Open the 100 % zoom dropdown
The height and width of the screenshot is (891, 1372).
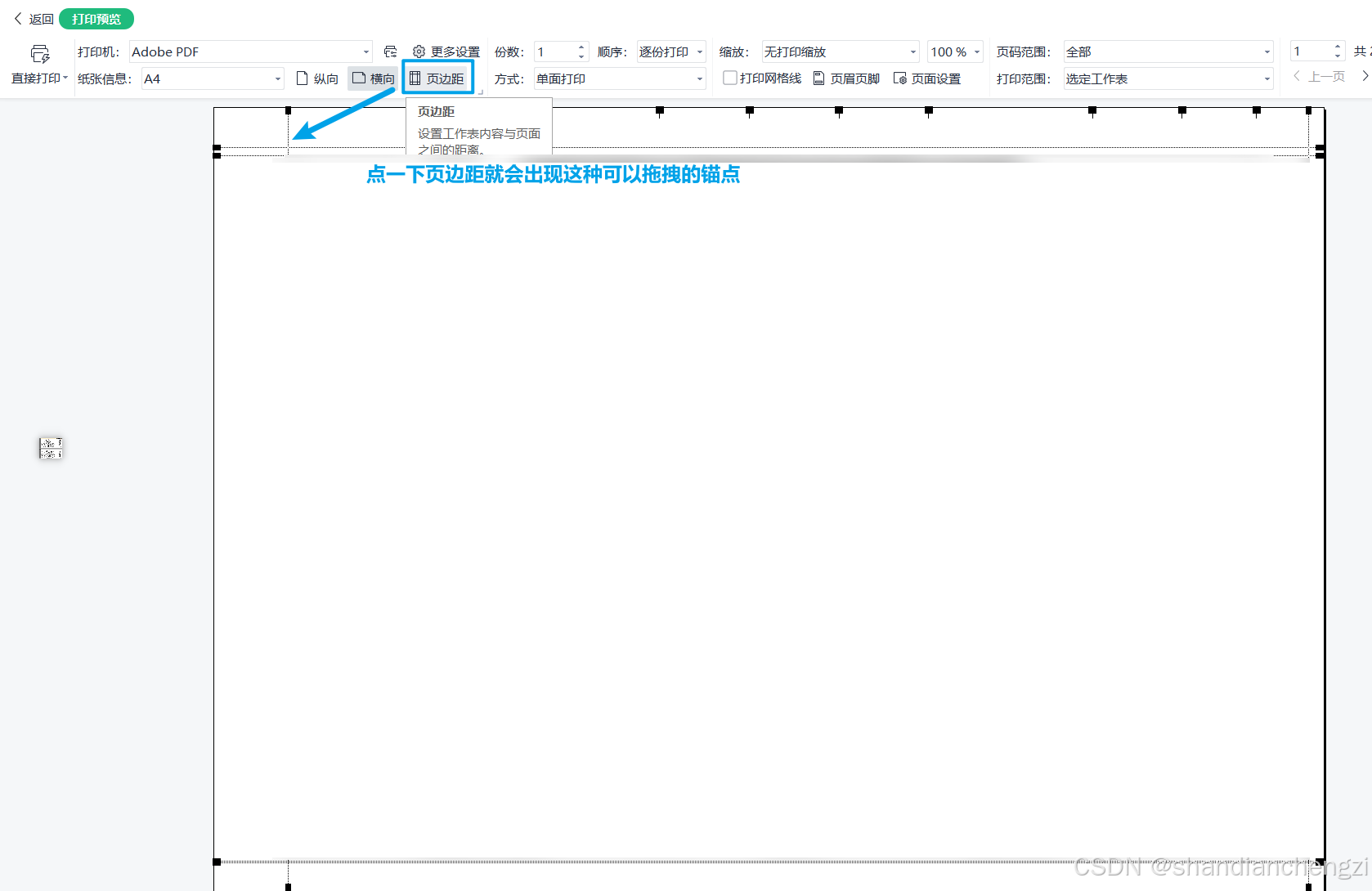pyautogui.click(x=955, y=51)
